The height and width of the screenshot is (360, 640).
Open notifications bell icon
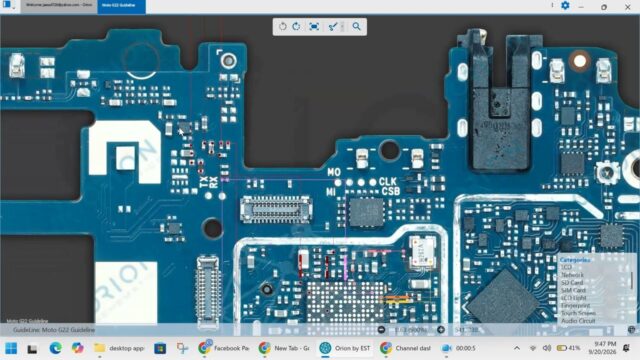tap(626, 348)
